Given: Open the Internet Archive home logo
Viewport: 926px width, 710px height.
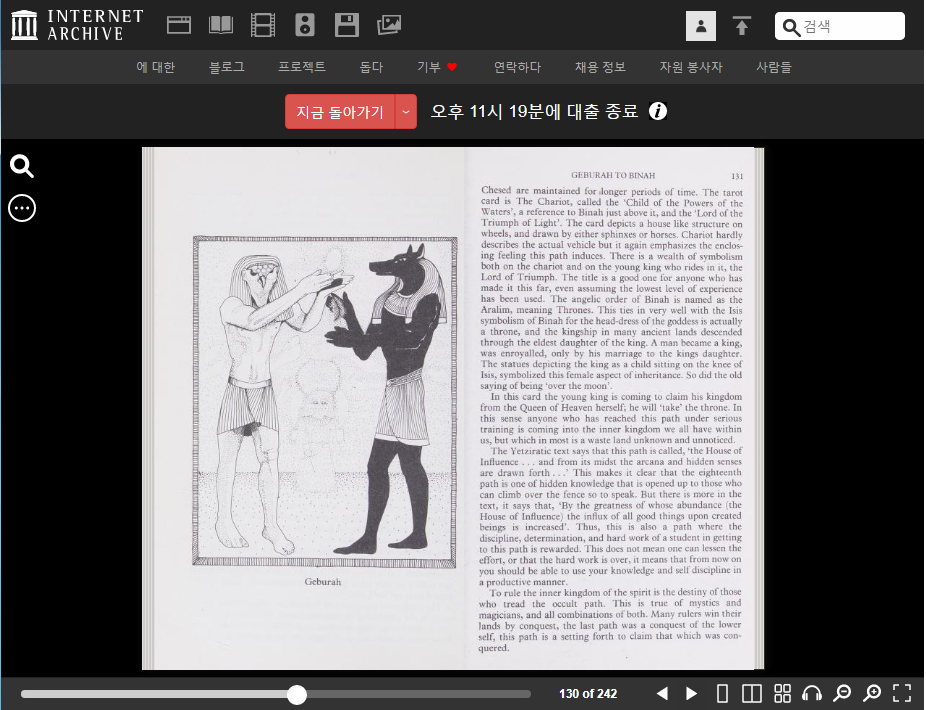Looking at the screenshot, I should (77, 25).
